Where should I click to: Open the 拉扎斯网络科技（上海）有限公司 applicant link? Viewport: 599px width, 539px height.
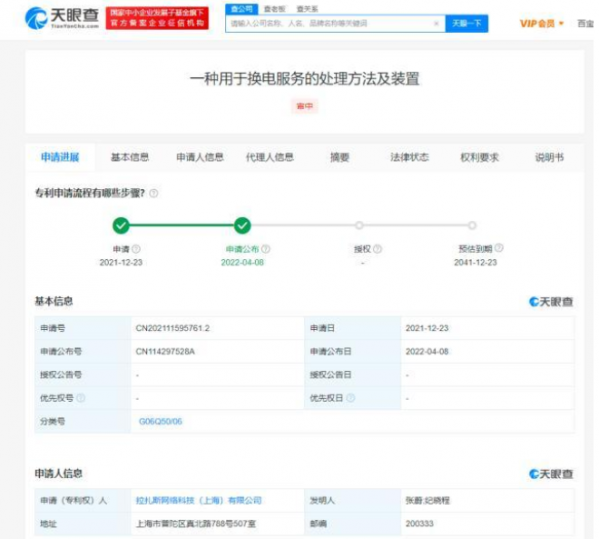click(x=199, y=500)
